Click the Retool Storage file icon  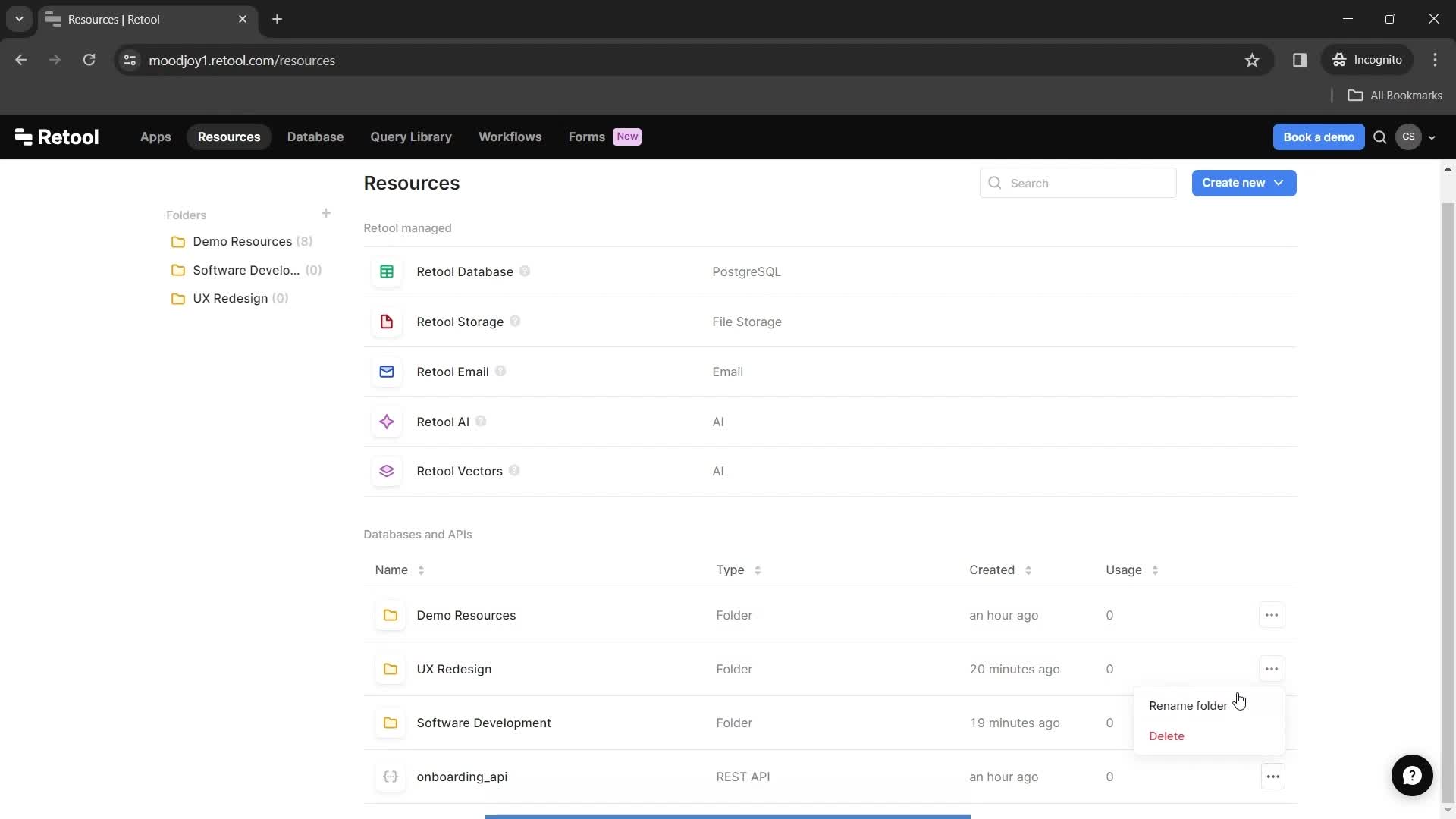click(386, 321)
